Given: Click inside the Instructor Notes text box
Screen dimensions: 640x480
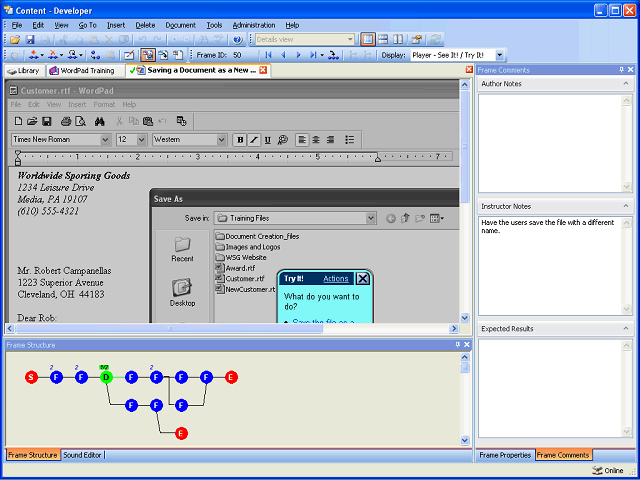Looking at the screenshot, I should point(550,266).
